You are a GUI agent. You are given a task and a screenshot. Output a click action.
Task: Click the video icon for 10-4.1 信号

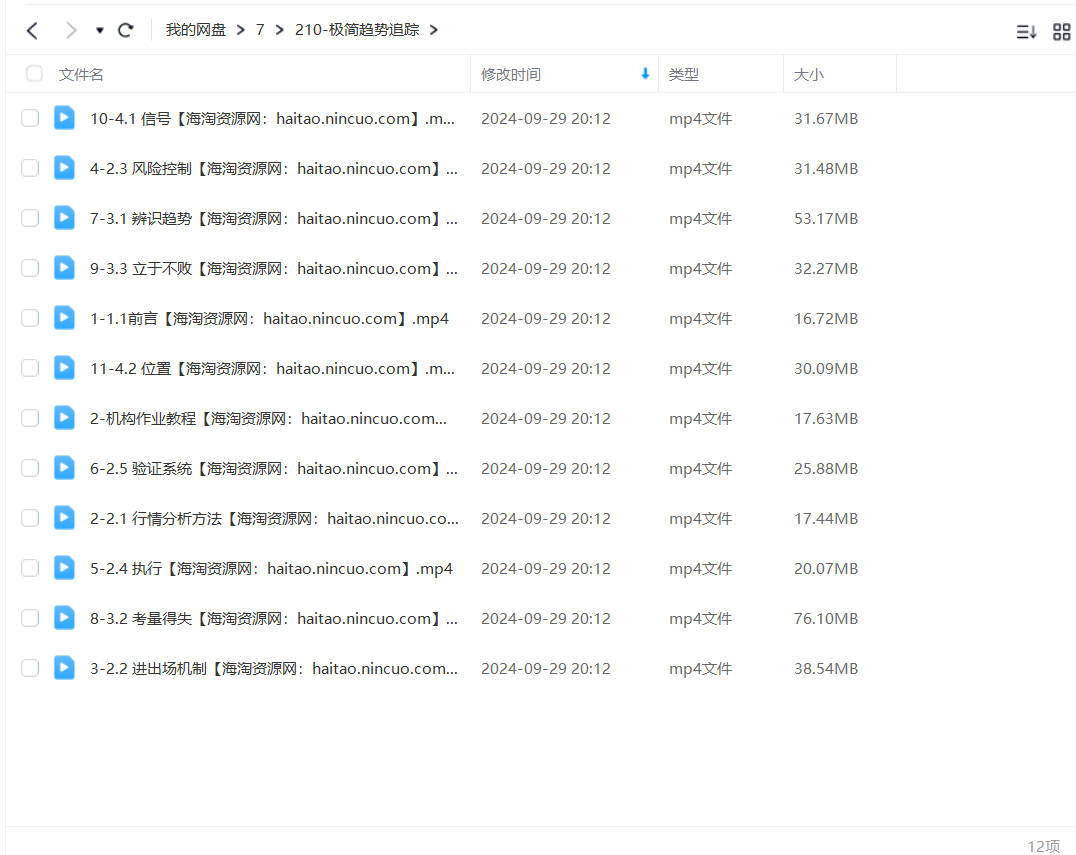(x=65, y=118)
